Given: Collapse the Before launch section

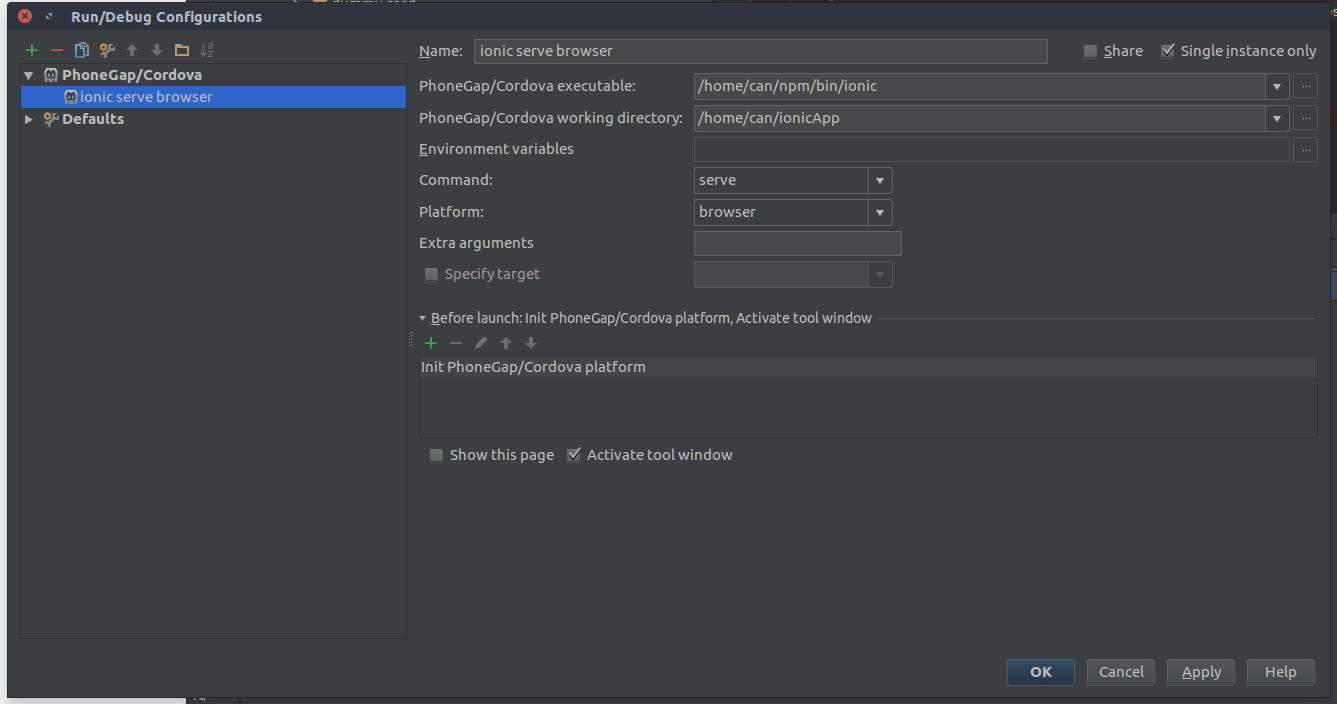Looking at the screenshot, I should pos(422,317).
